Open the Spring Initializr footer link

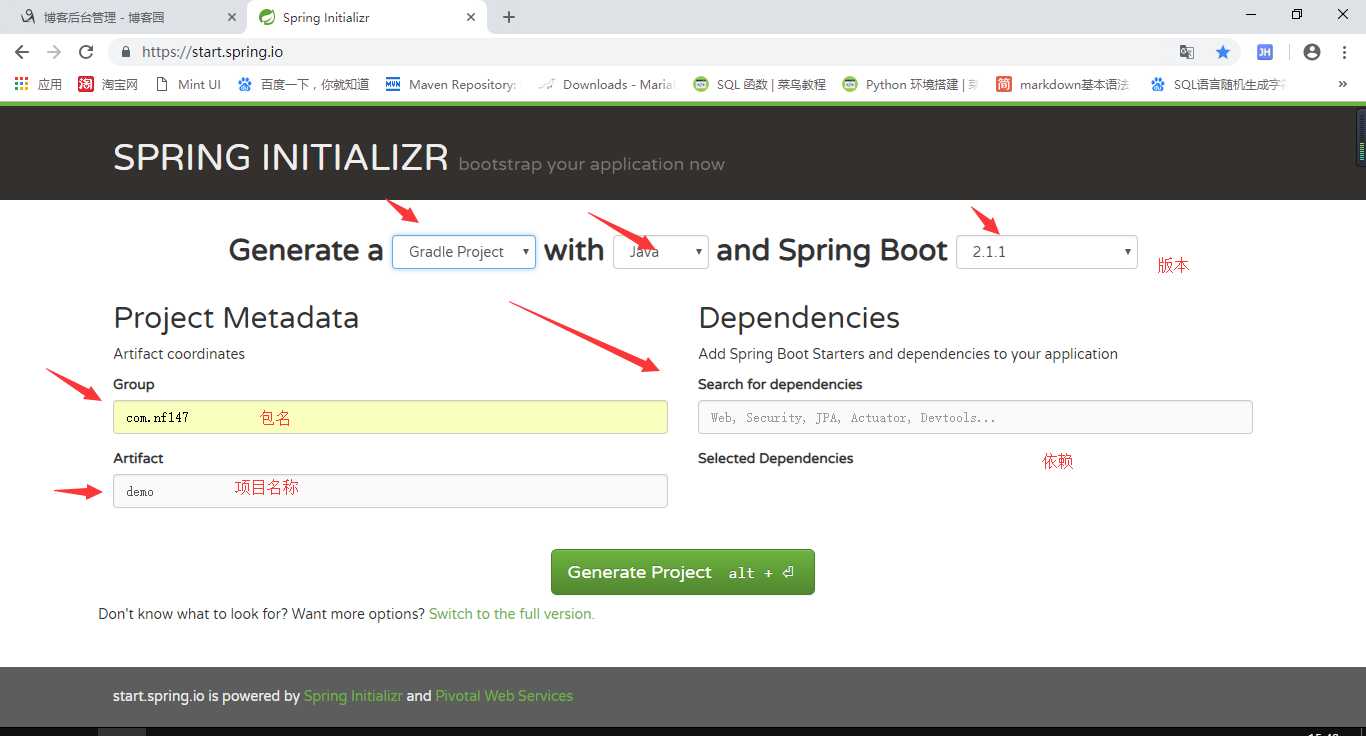pos(353,696)
